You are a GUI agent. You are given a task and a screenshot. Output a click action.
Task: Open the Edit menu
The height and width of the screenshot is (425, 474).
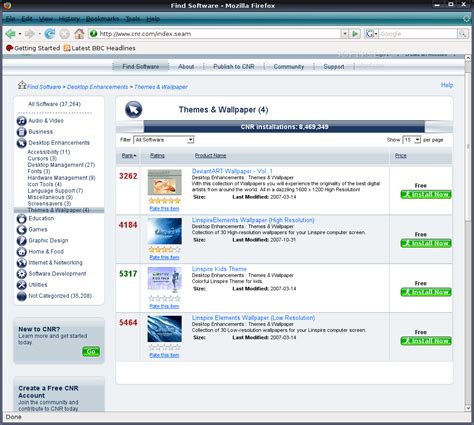[27, 19]
